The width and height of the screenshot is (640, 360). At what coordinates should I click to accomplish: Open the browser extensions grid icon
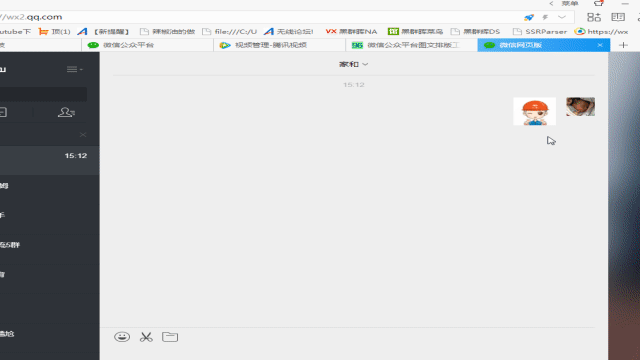(x=594, y=17)
